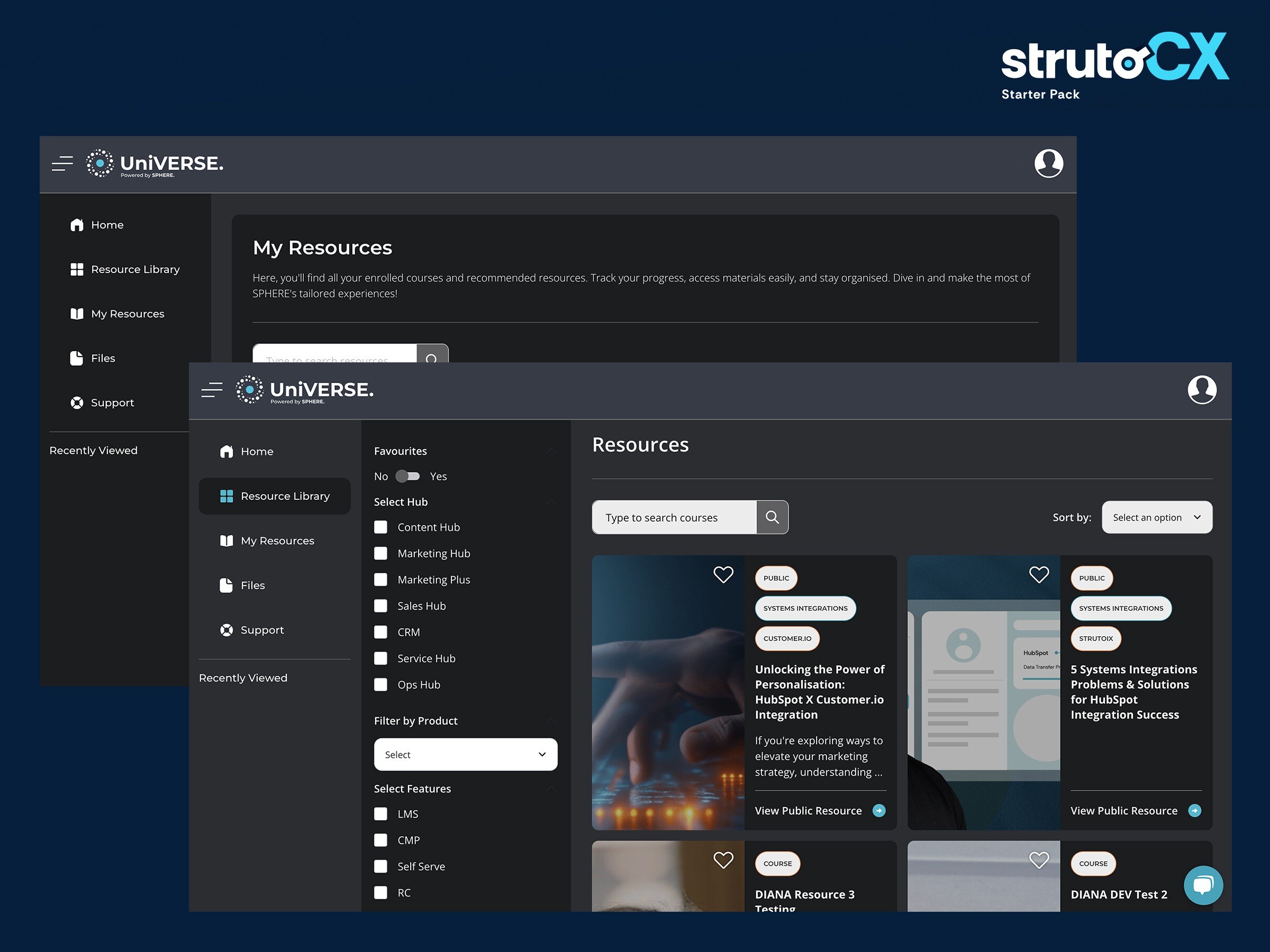Click the search magnifier icon
This screenshot has height=952, width=1270.
772,517
